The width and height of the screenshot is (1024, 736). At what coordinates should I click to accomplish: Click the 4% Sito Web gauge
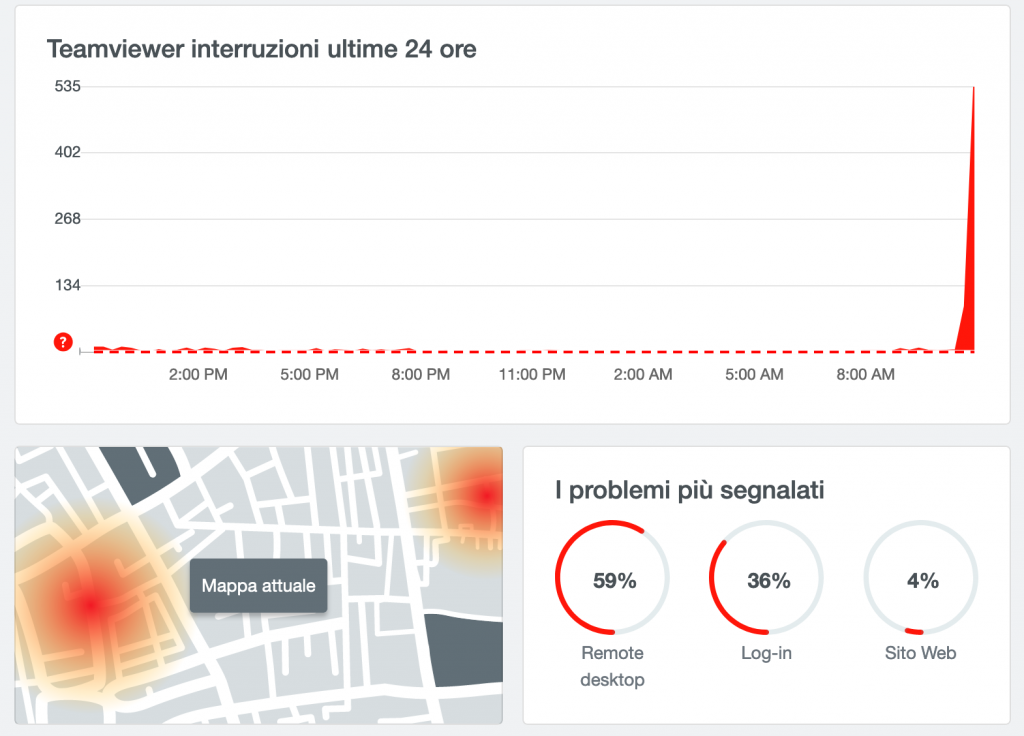click(921, 578)
